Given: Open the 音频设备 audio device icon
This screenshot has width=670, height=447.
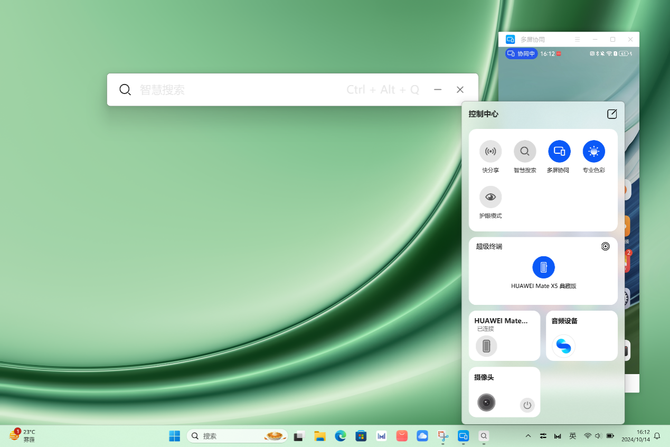Looking at the screenshot, I should [563, 346].
